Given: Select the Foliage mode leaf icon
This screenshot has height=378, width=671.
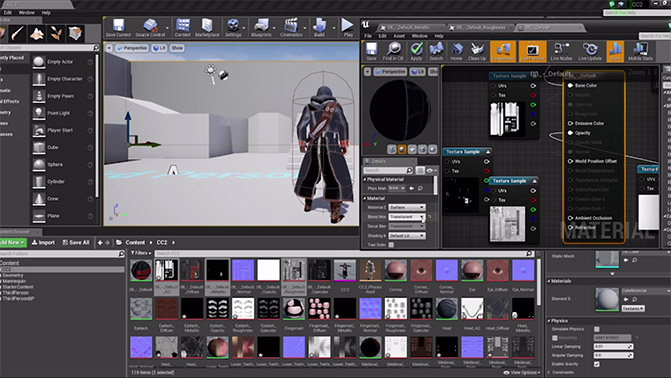Looking at the screenshot, I should (x=56, y=33).
